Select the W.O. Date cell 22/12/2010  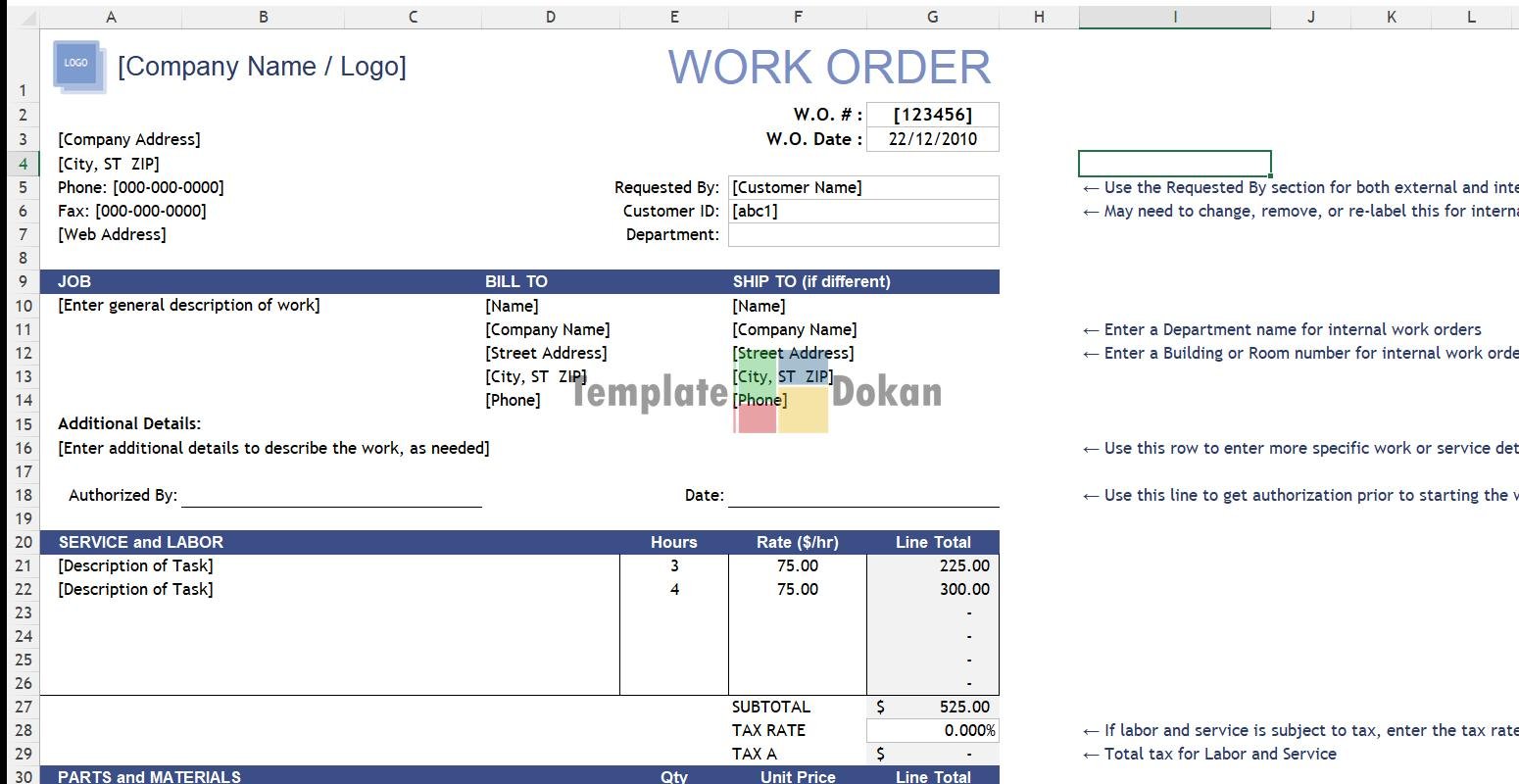[932, 139]
